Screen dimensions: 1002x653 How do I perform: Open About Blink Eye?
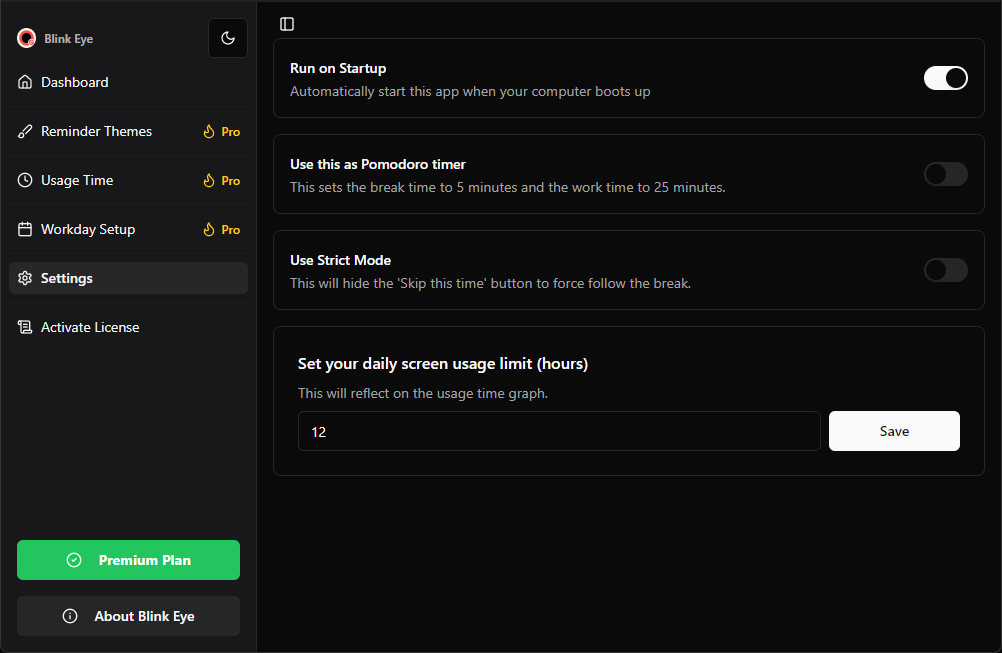128,616
